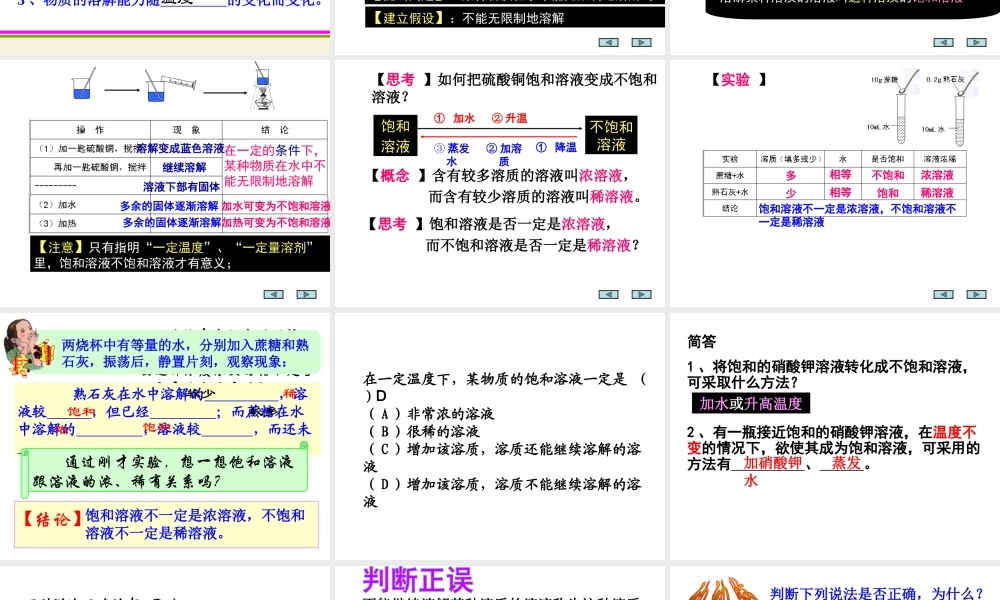Select the 【实验】 slide thumbnail
Viewport: 1000px width, 600px height.
[835, 184]
